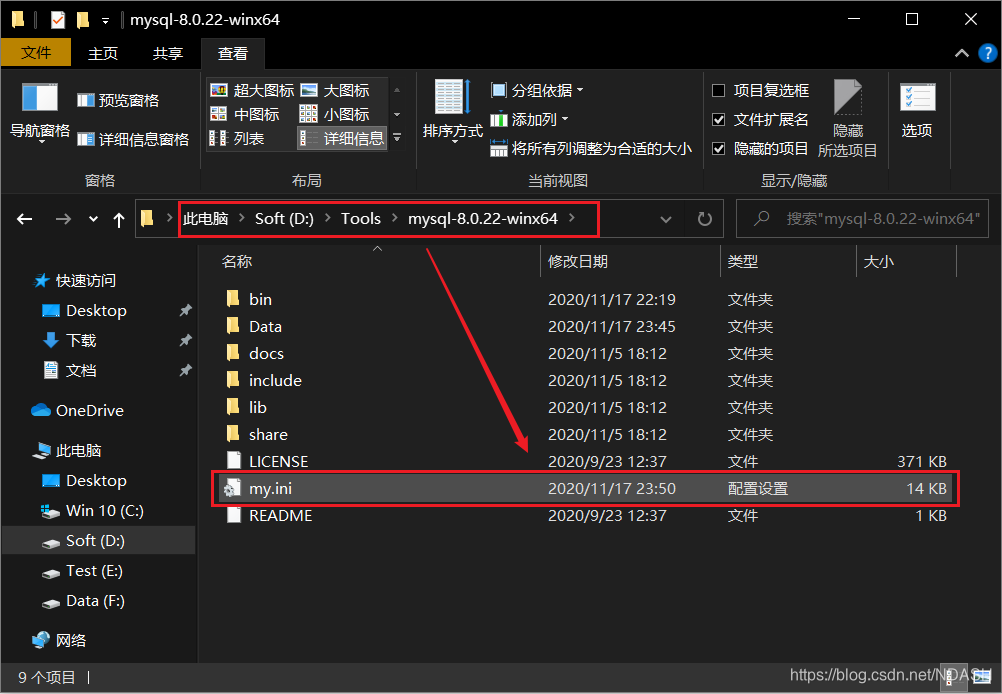Hide selected items using 隐藏所选项目 icon
The height and width of the screenshot is (694, 1002).
coord(847,110)
